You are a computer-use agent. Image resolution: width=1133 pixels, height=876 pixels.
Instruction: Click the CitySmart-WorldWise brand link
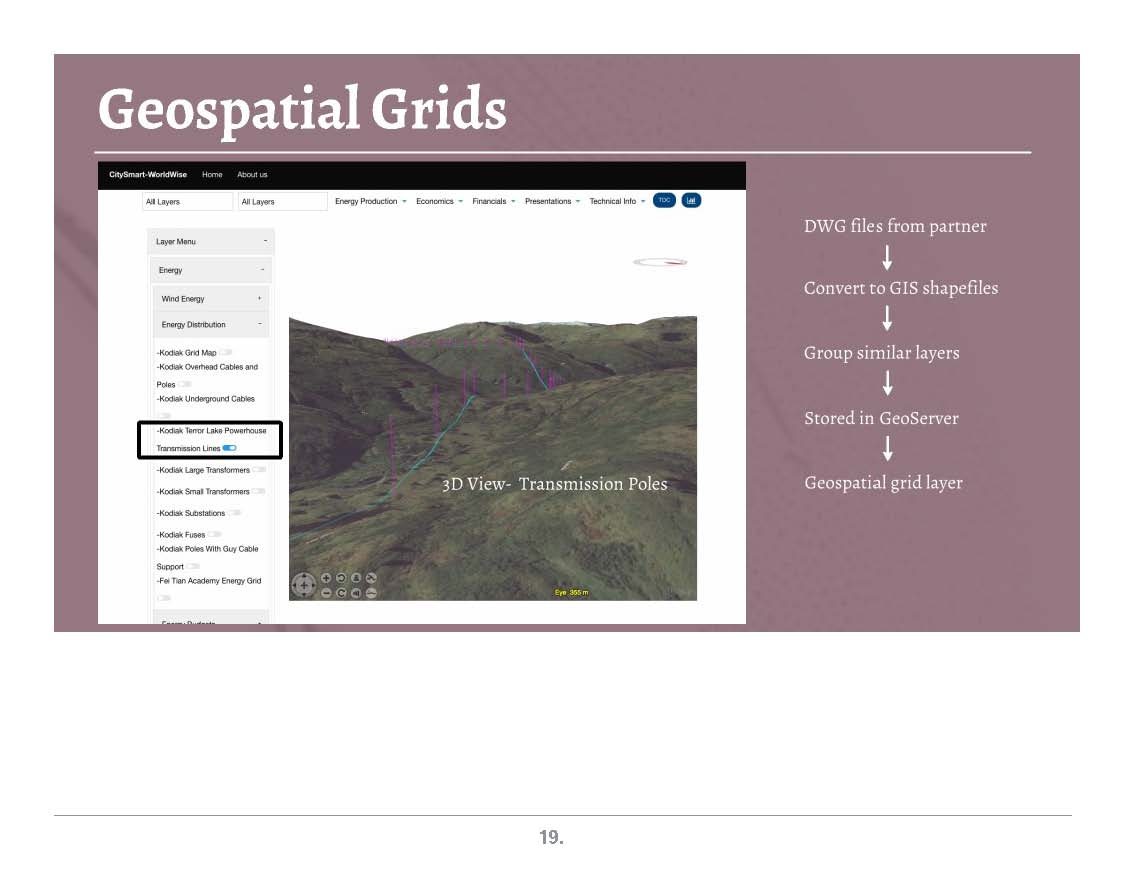click(x=148, y=174)
